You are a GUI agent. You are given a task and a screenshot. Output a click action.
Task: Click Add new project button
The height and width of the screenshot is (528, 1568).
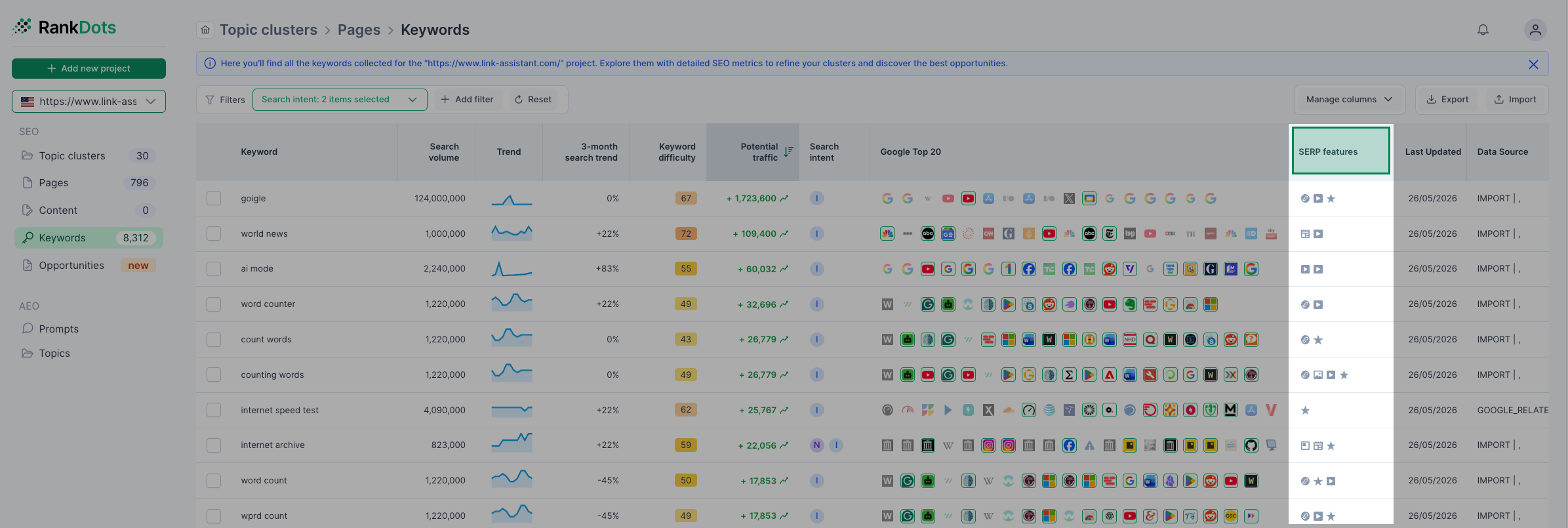tap(89, 68)
